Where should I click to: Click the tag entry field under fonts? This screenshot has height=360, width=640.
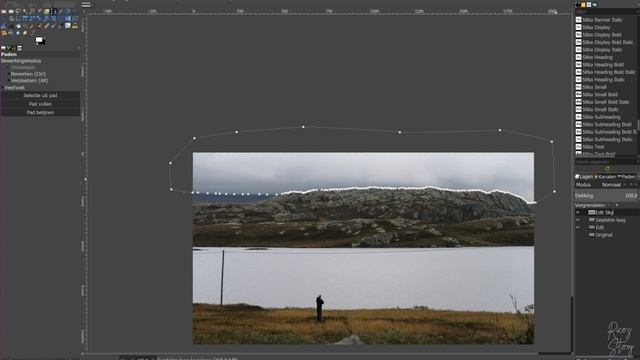[x=604, y=162]
